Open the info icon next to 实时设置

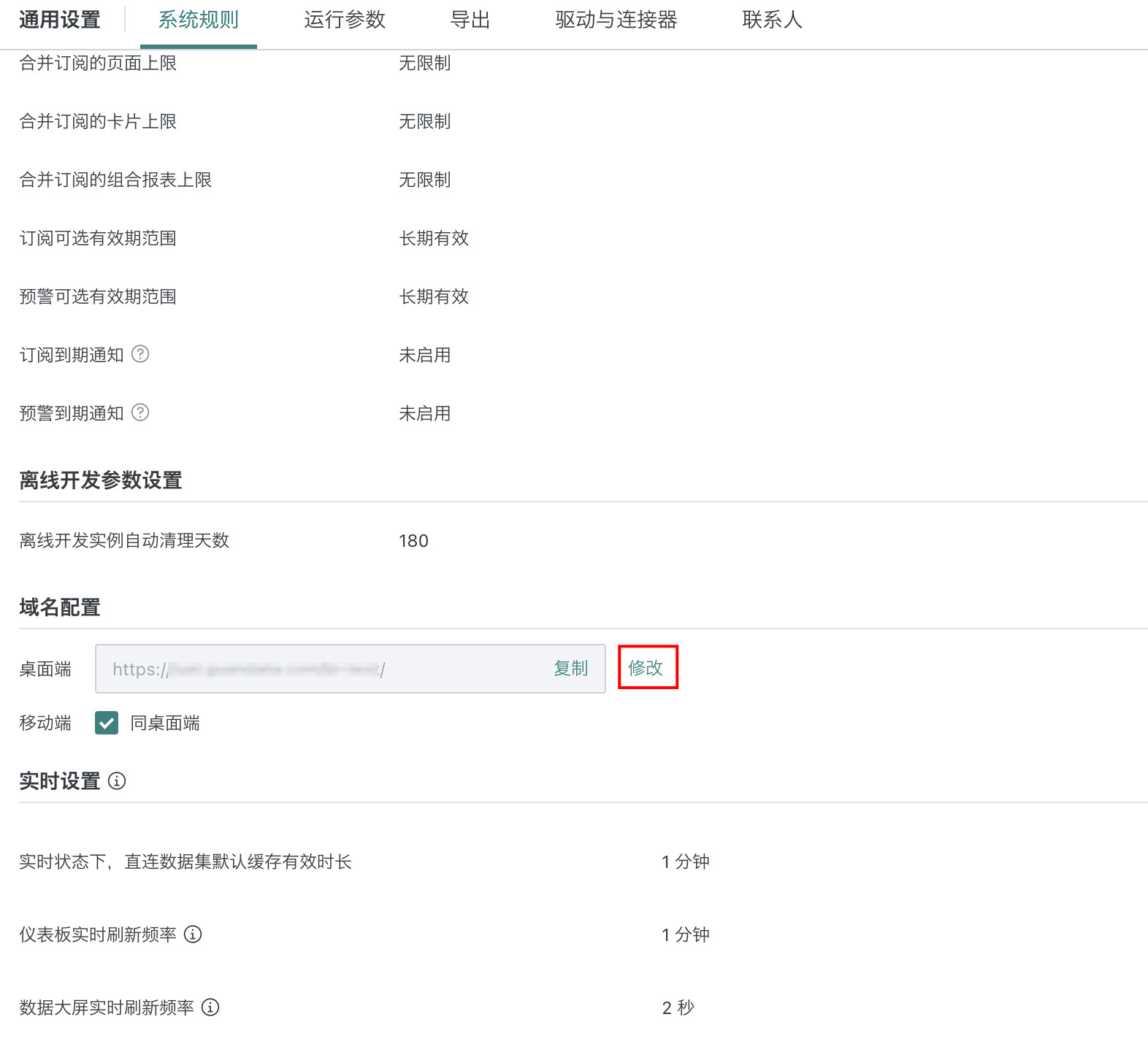[117, 781]
